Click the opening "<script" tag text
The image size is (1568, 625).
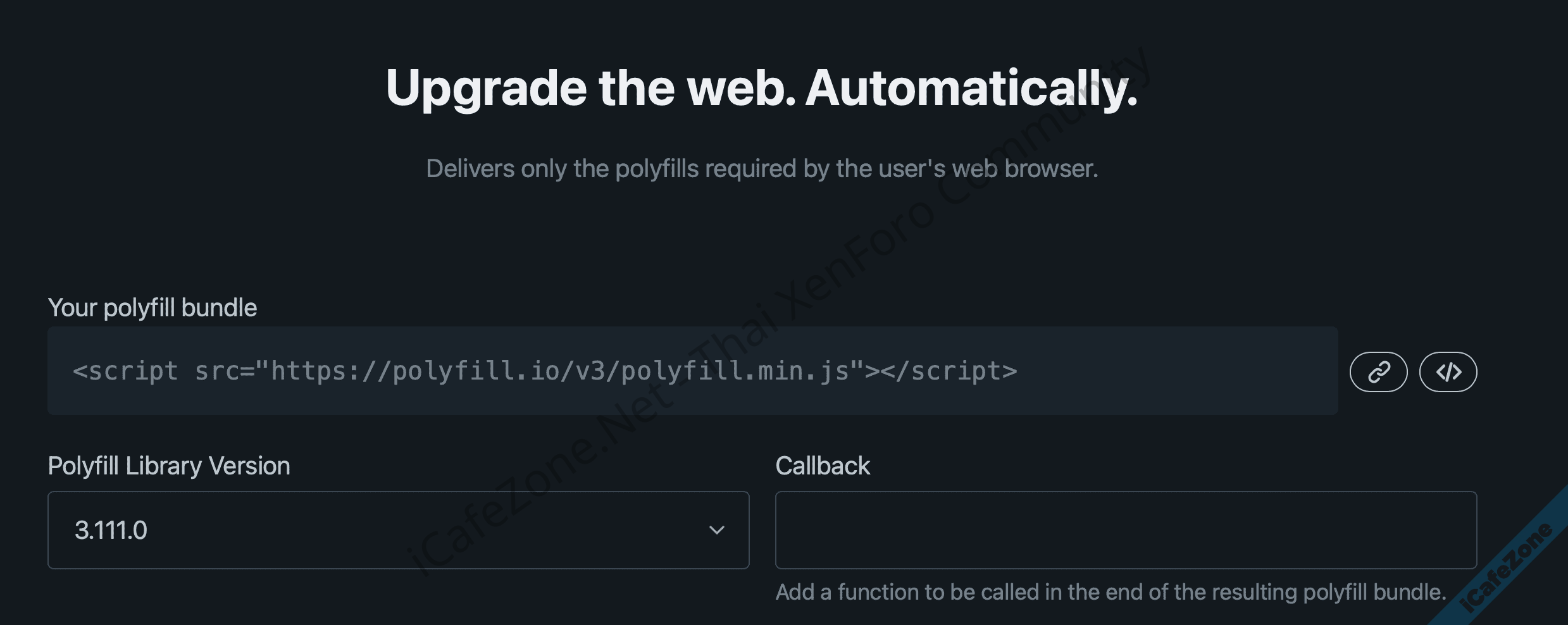[x=125, y=371]
